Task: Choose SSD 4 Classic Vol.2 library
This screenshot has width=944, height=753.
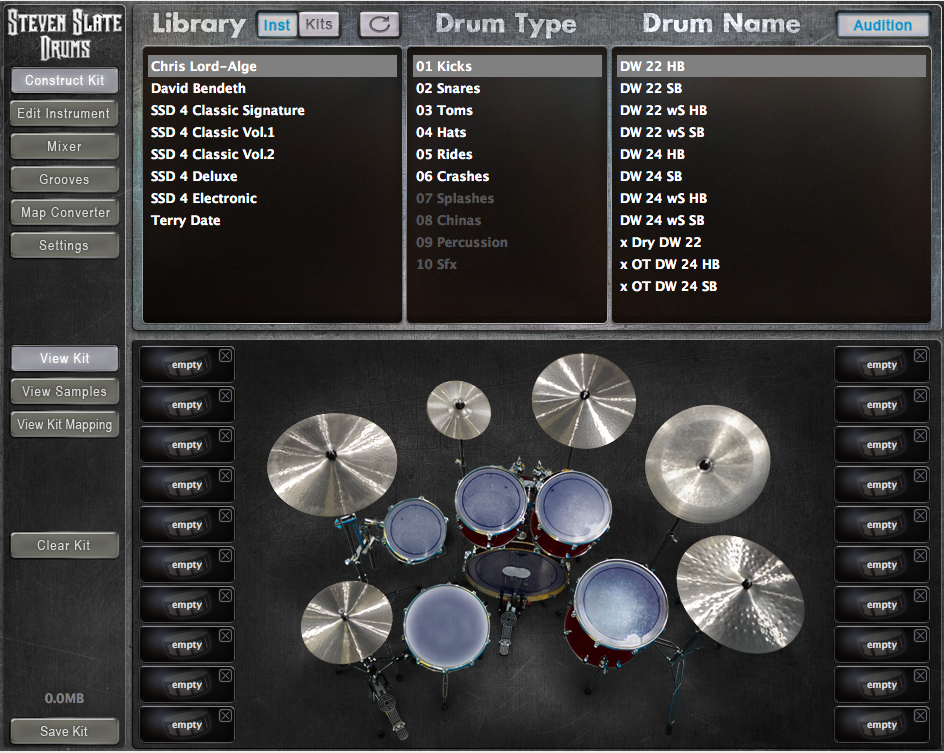Action: (272, 154)
